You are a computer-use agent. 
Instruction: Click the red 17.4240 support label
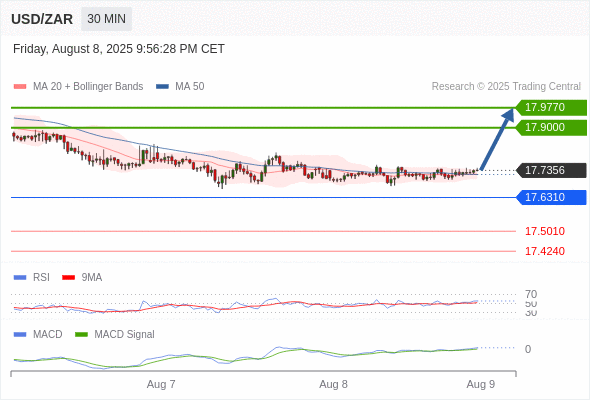pos(545,251)
